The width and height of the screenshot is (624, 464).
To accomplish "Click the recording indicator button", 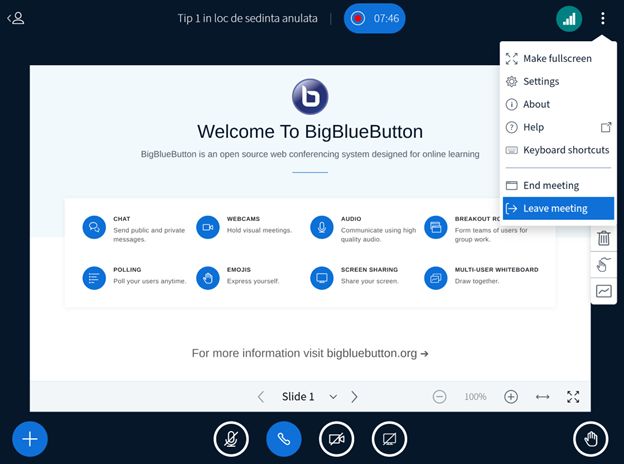I will click(x=374, y=18).
